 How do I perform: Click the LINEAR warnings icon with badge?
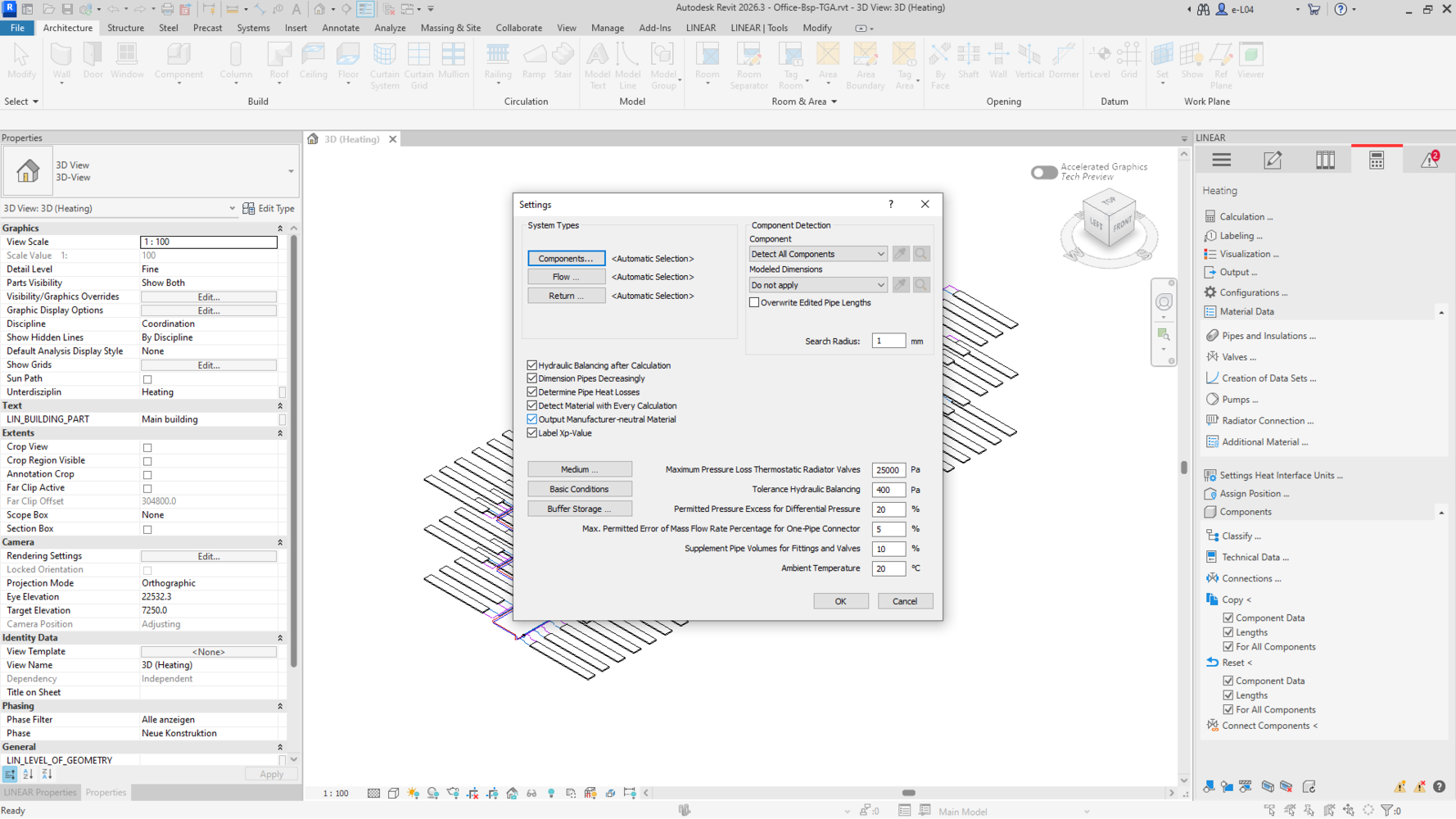coord(1429,161)
